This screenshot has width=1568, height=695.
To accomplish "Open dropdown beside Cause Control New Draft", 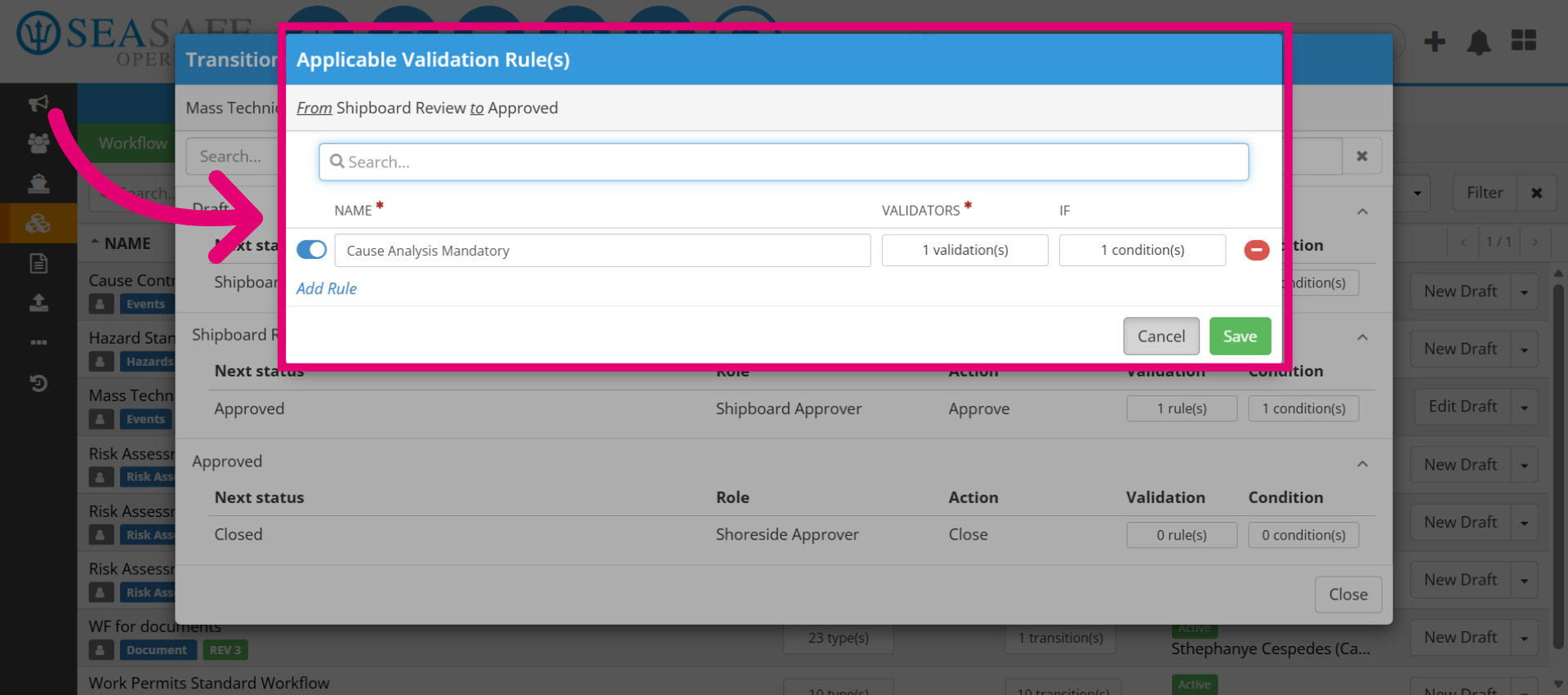I will (1524, 292).
